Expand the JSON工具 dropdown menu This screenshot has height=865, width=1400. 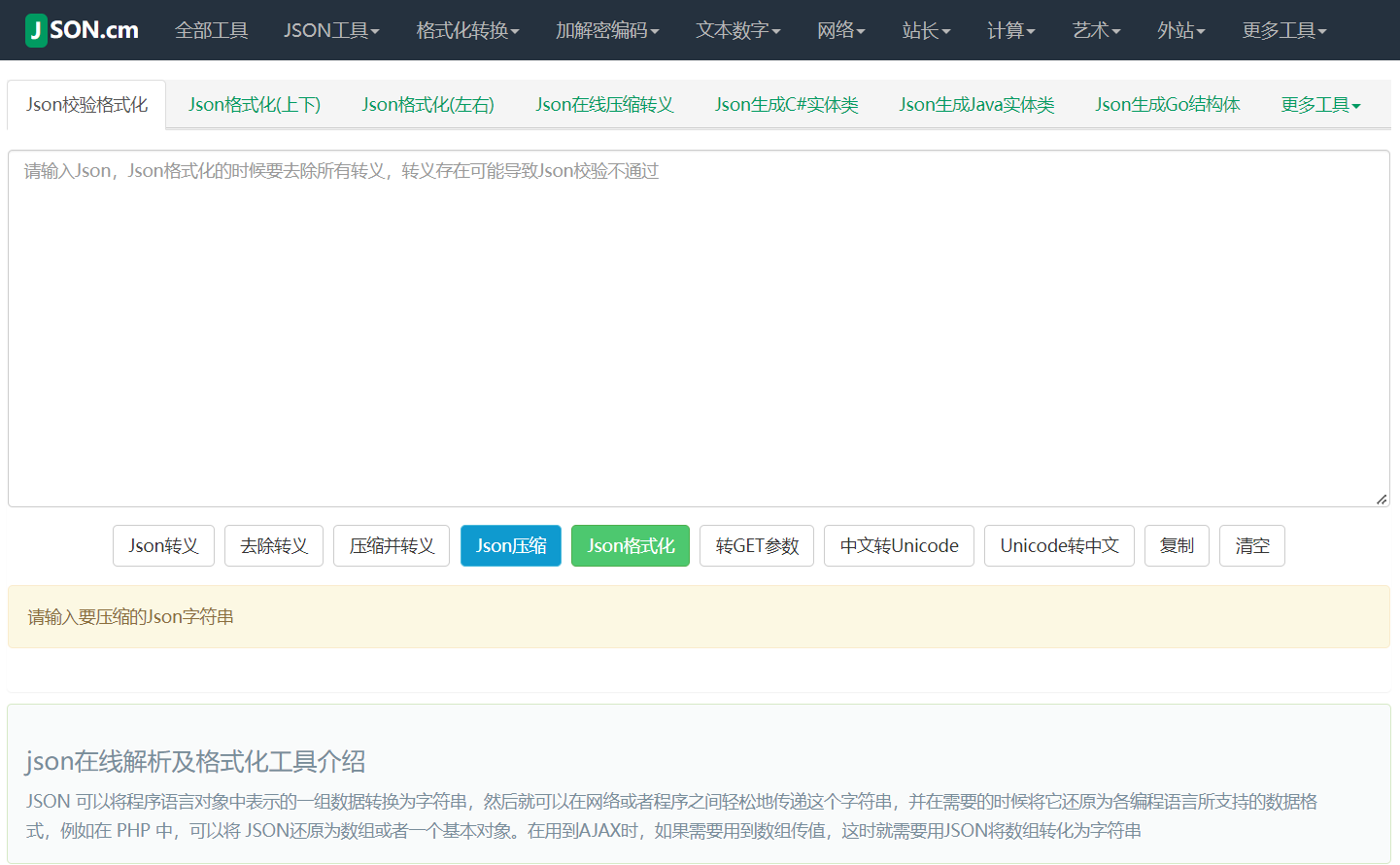331,30
